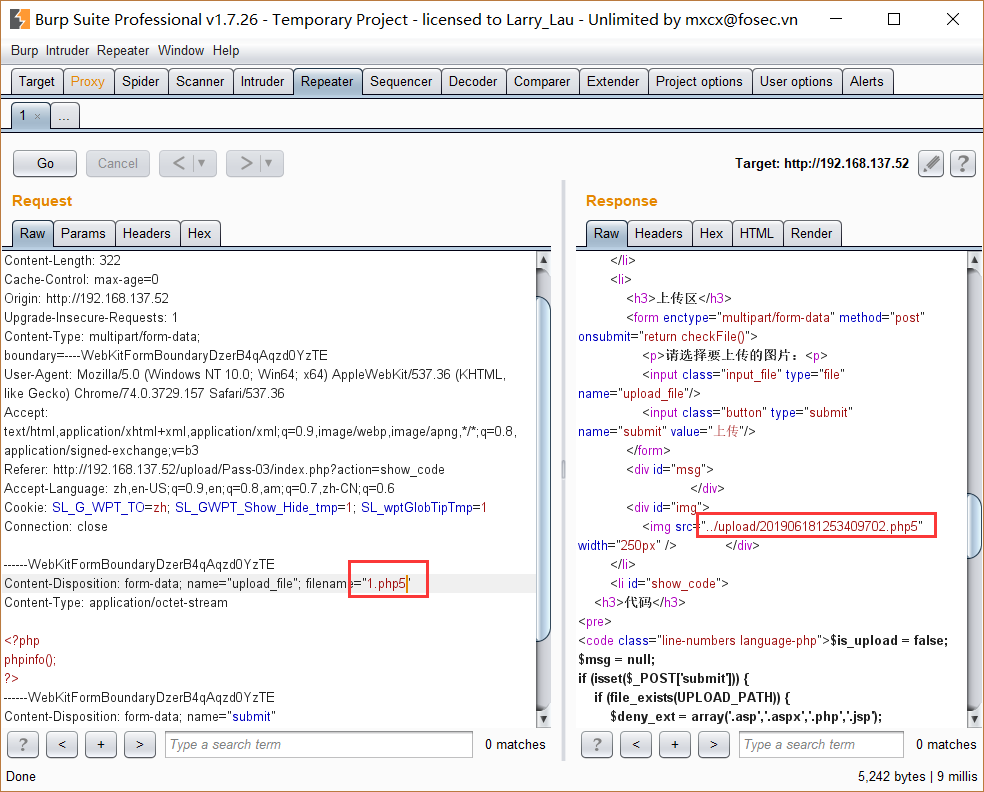984x792 pixels.
Task: Open the Help menu
Action: tap(226, 50)
